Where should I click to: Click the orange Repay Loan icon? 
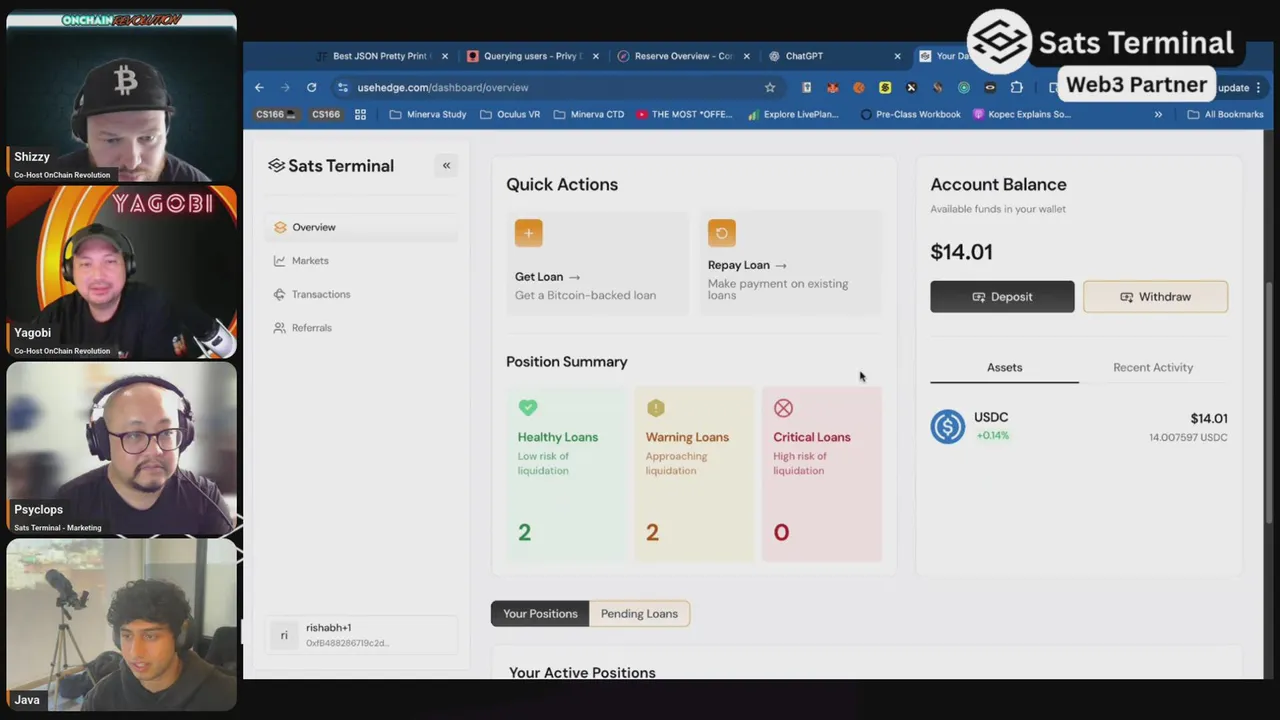[x=721, y=233]
